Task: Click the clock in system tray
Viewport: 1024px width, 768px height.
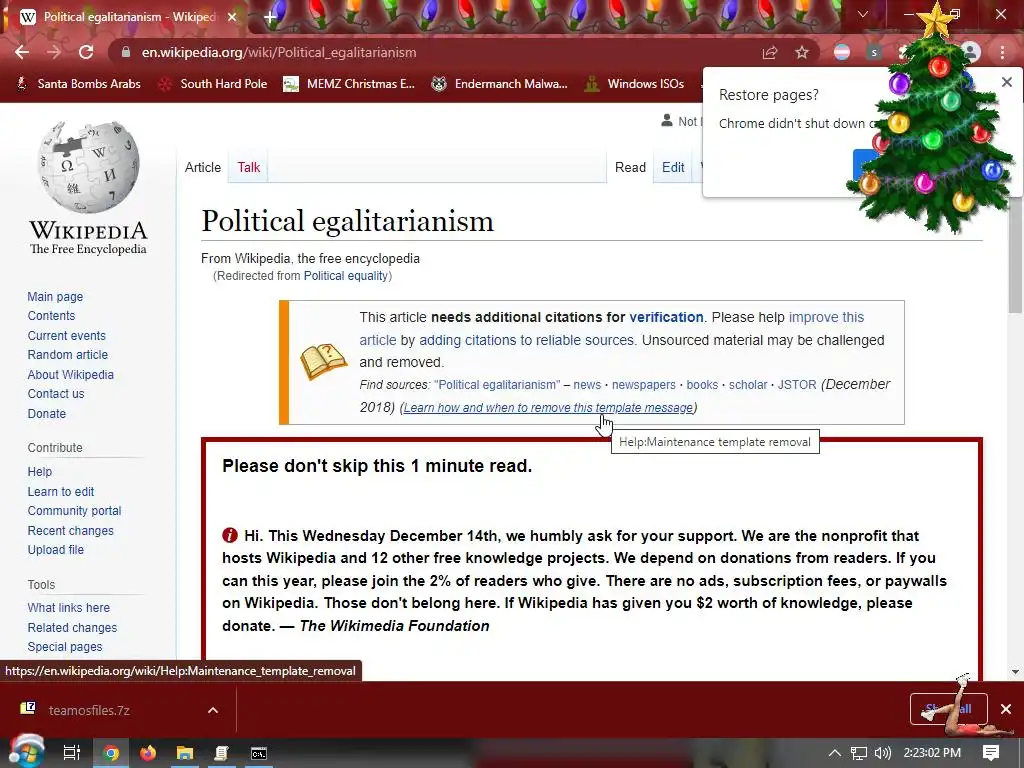Action: click(932, 753)
